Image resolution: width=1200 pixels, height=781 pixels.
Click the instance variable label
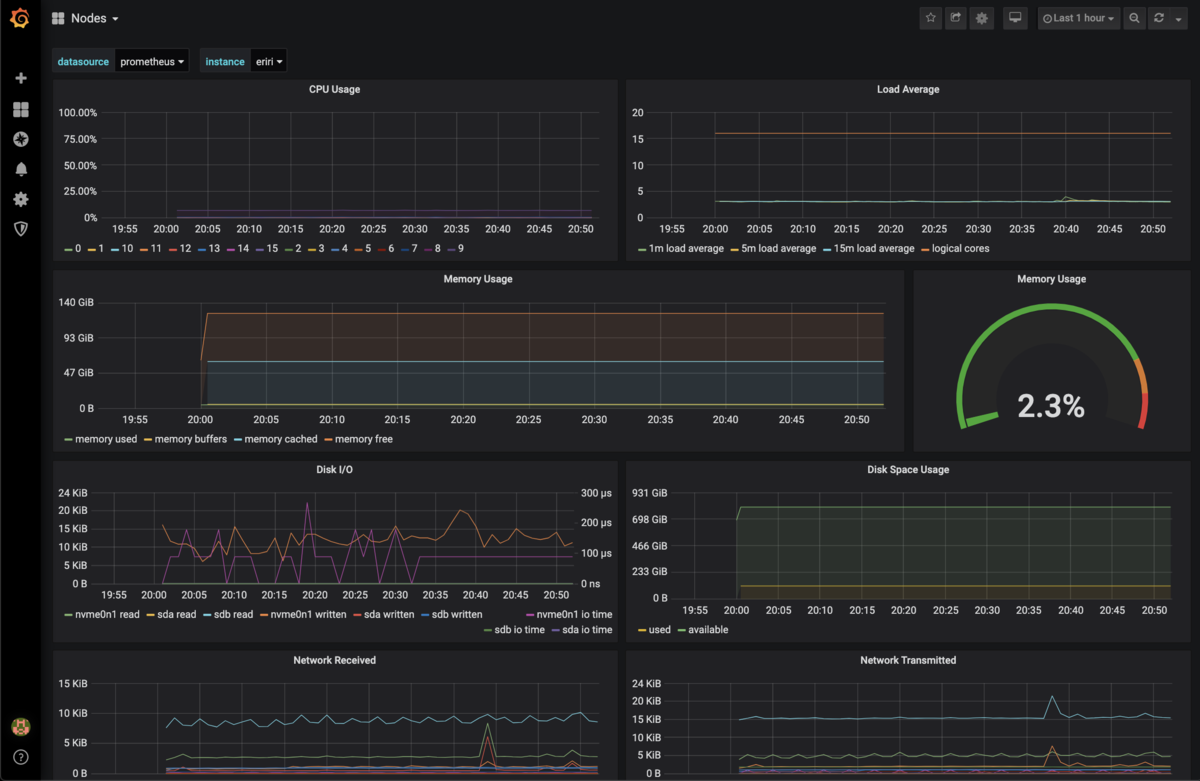click(x=225, y=62)
